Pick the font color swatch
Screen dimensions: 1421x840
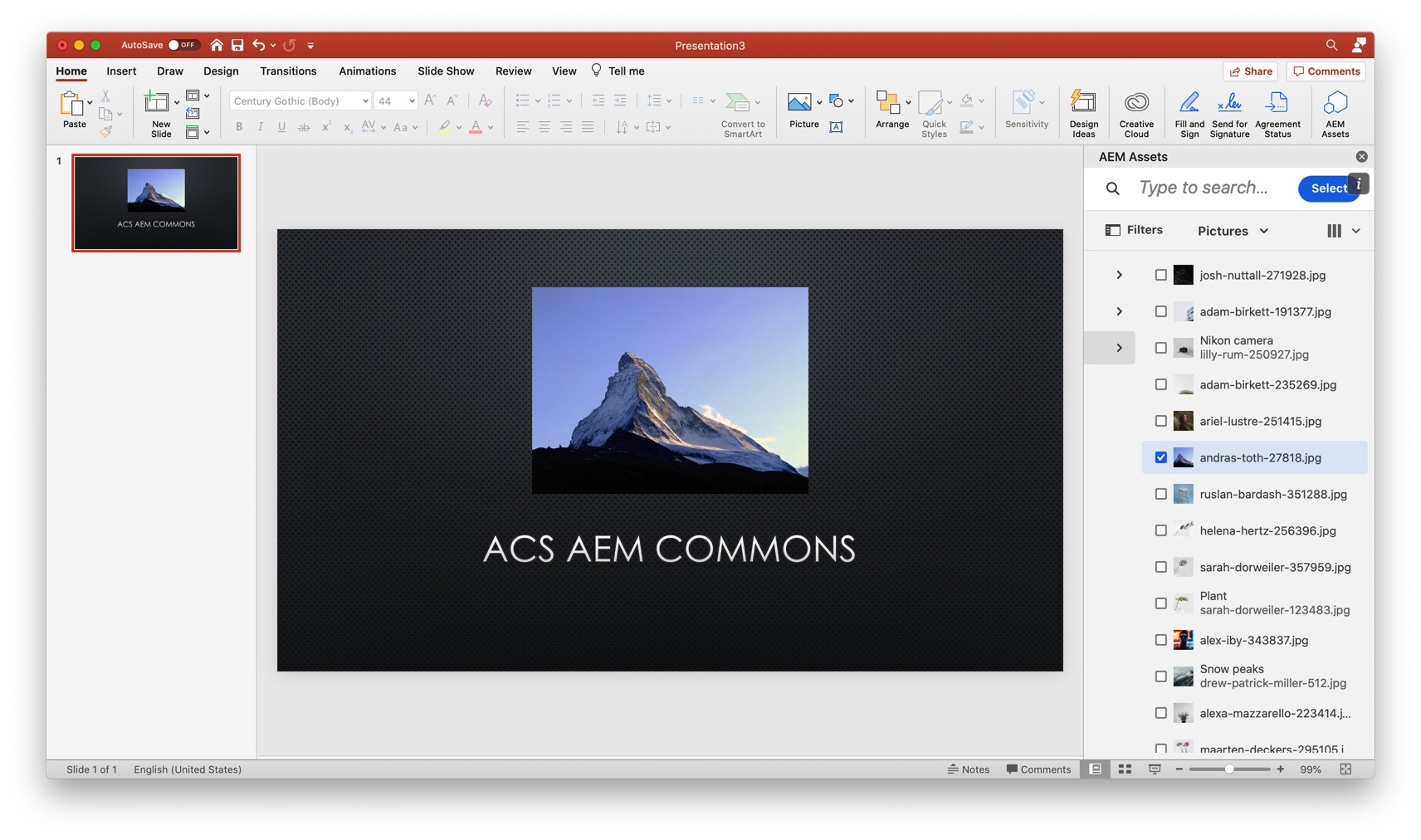tap(476, 127)
